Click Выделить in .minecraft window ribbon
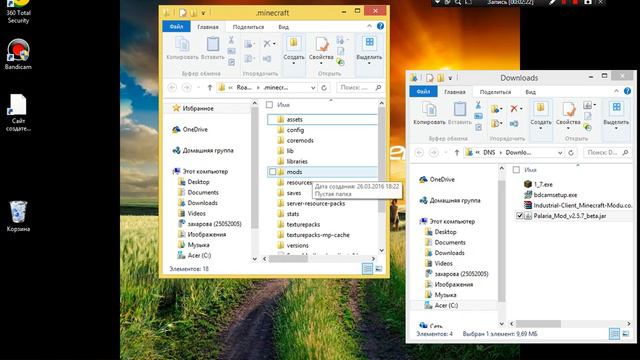 point(369,49)
